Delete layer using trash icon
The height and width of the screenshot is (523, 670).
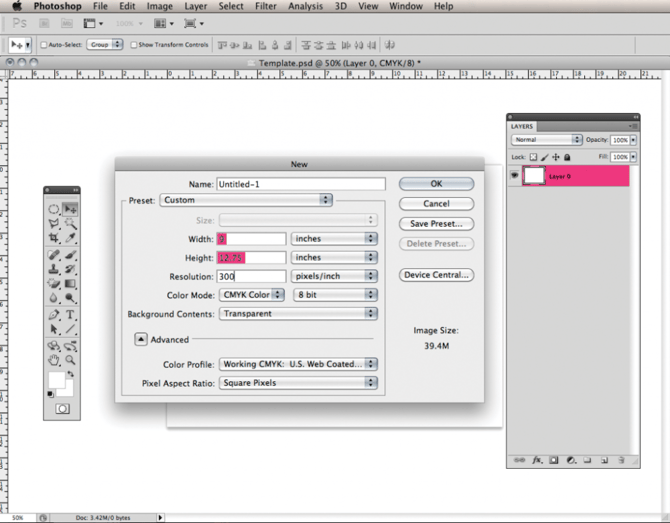pos(621,460)
